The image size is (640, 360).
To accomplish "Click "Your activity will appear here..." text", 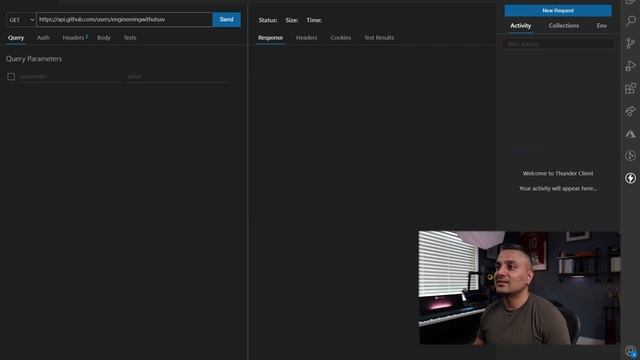I will point(558,189).
